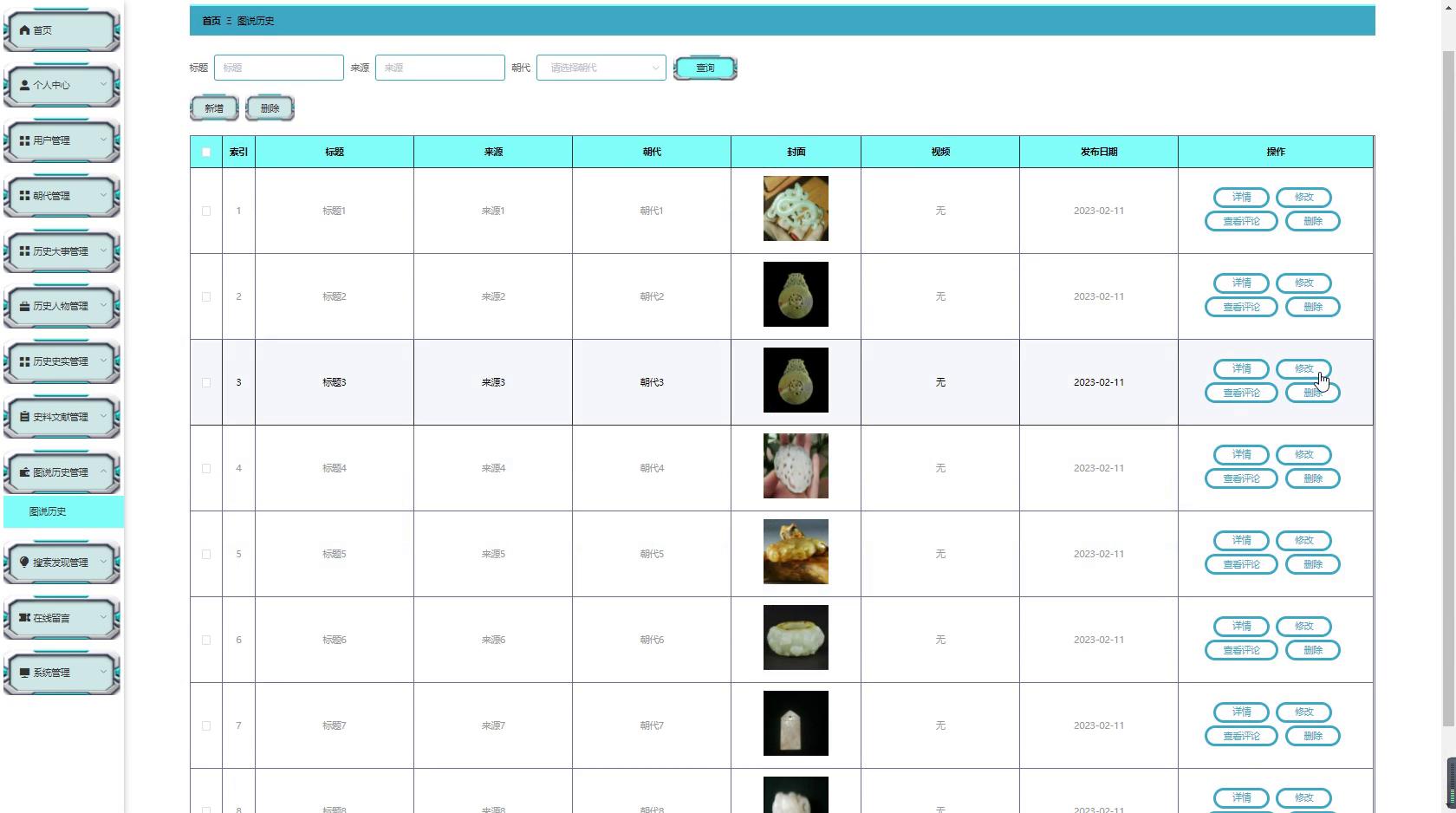The image size is (1456, 813).
Task: Click 查看评论 for row 标题7
Action: click(x=1241, y=736)
